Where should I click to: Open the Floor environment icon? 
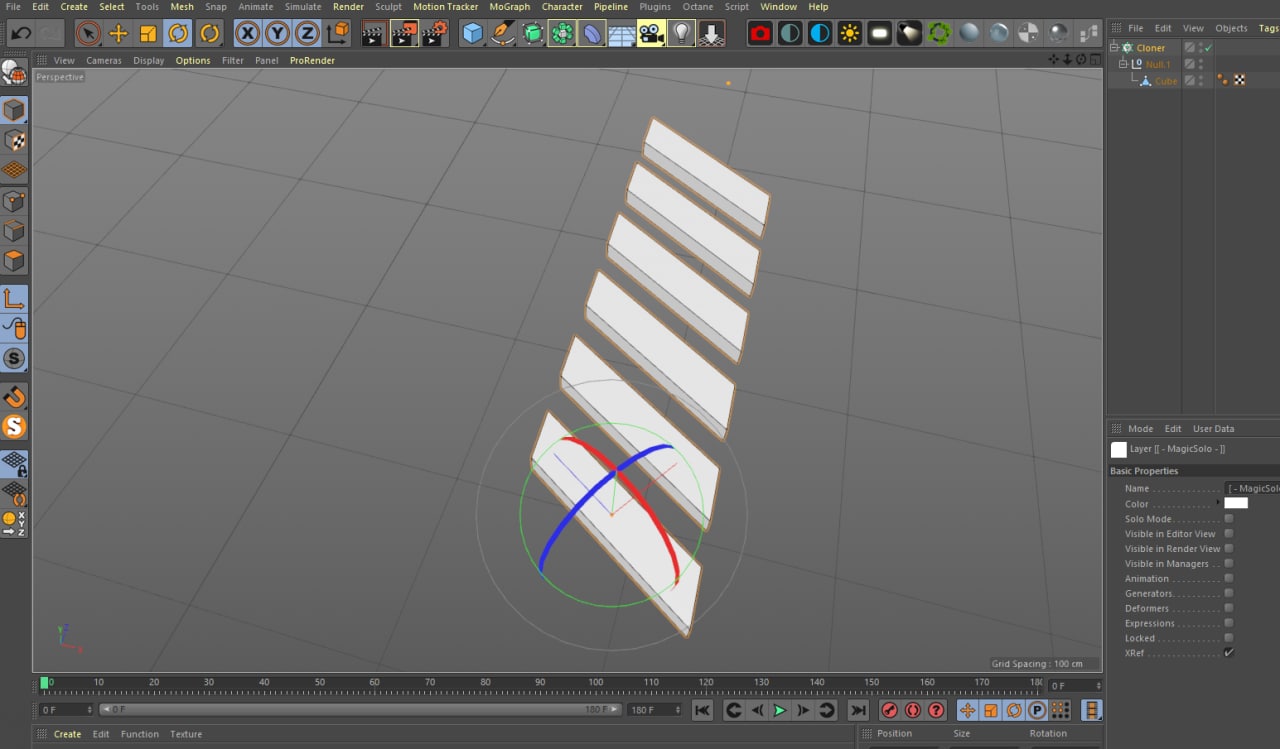(x=622, y=33)
